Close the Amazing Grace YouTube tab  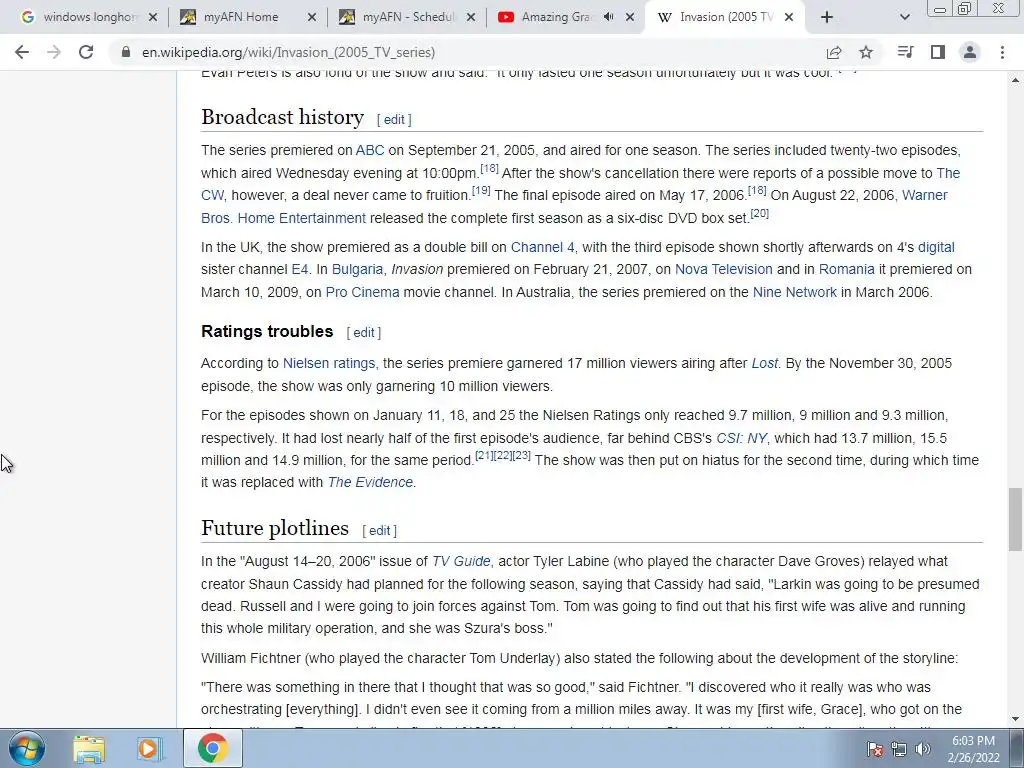(630, 18)
